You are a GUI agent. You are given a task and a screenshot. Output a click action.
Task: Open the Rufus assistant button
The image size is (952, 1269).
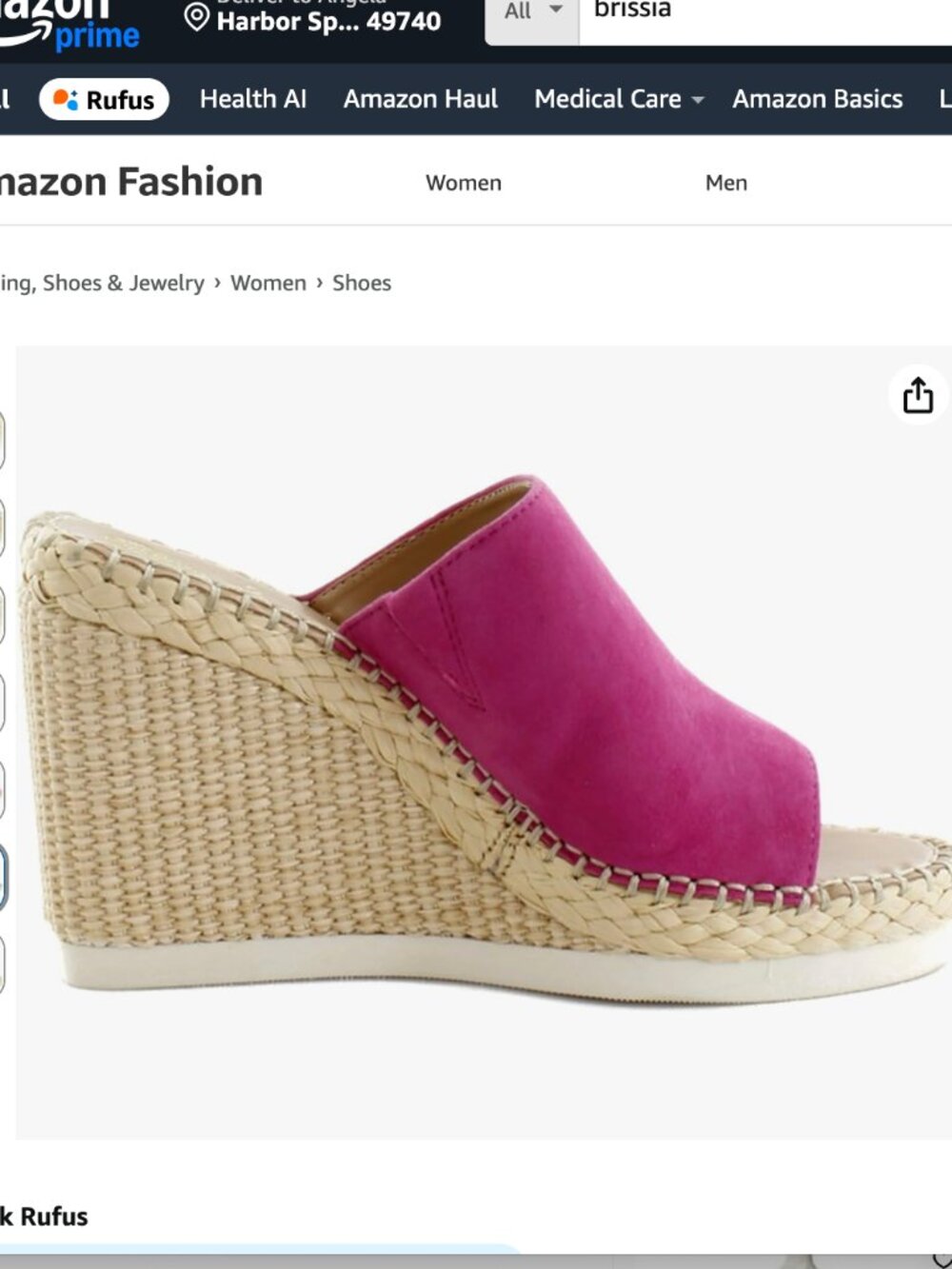(x=104, y=99)
